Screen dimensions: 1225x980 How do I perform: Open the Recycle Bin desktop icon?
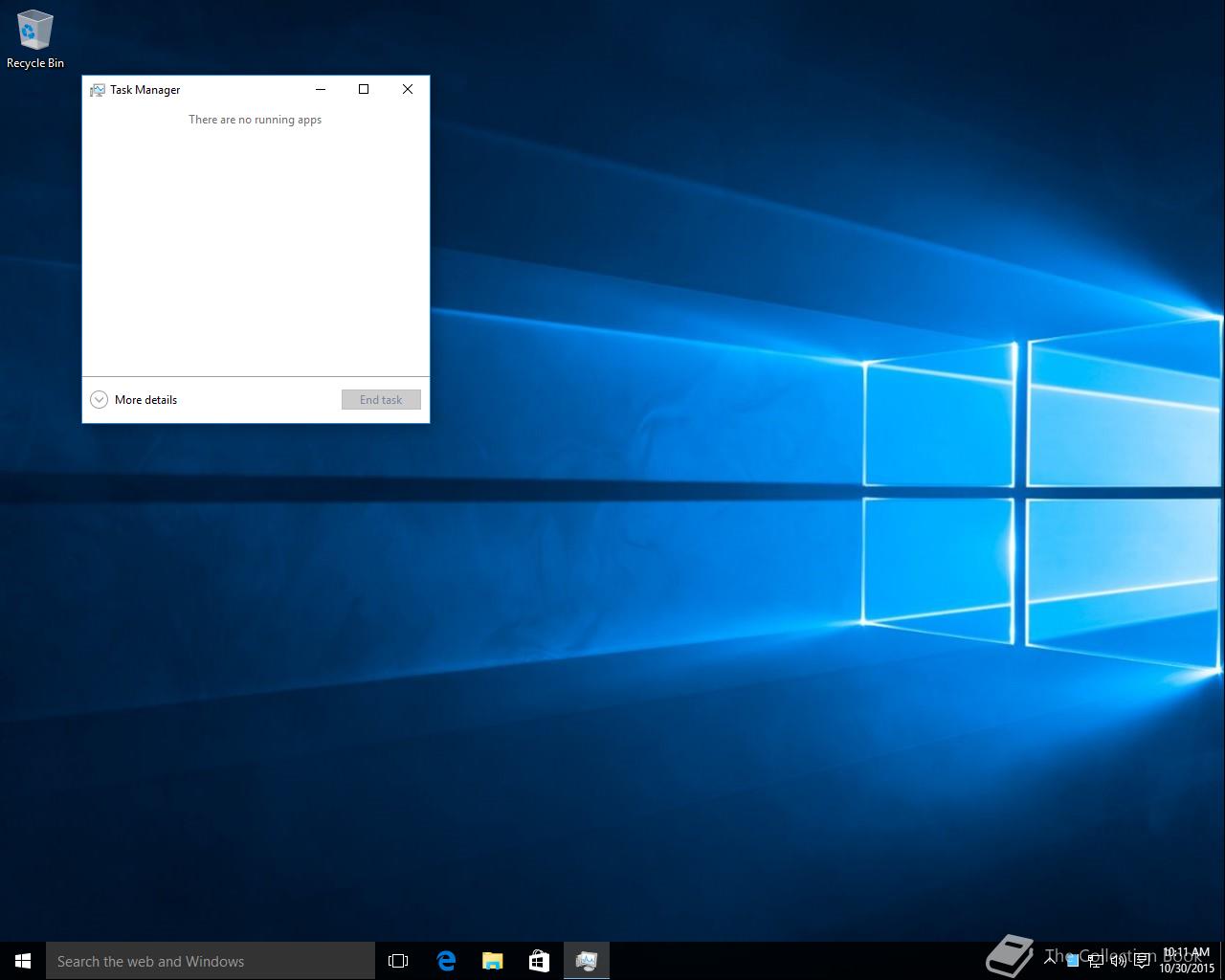35,39
